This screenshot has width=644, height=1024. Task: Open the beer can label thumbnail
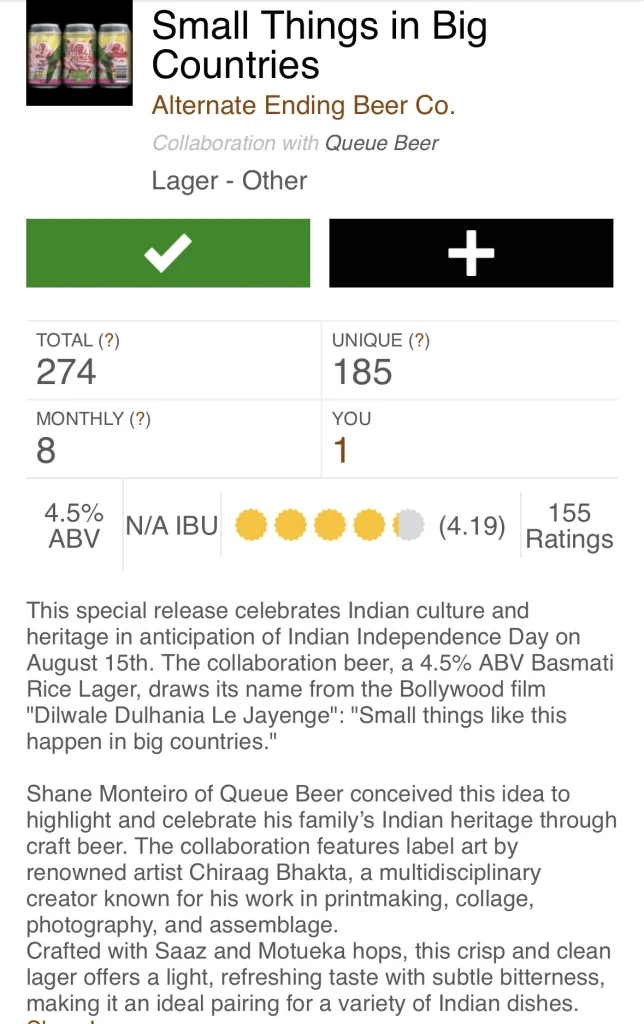[x=79, y=52]
